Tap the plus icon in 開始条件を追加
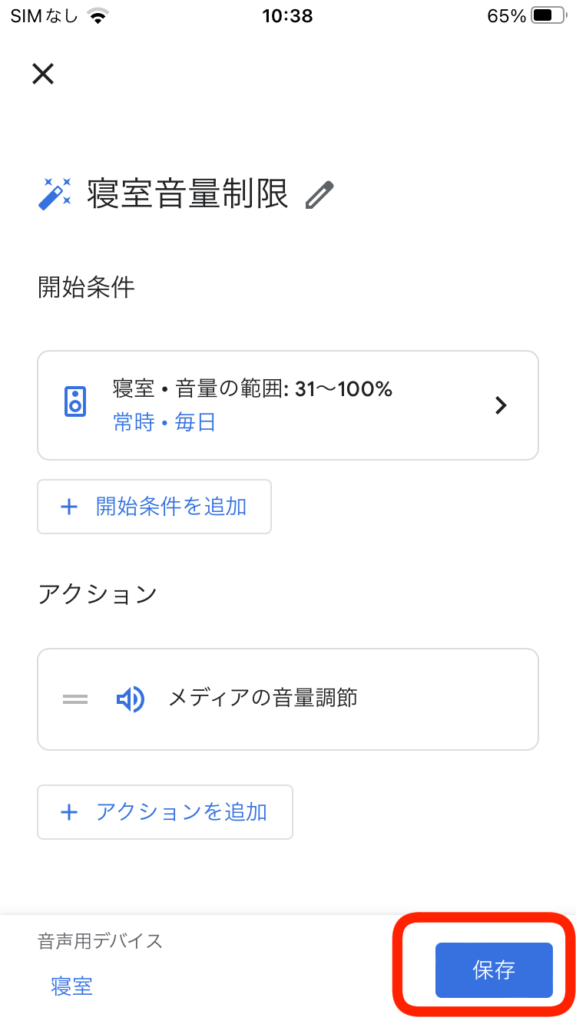The height and width of the screenshot is (1024, 576). point(69,507)
